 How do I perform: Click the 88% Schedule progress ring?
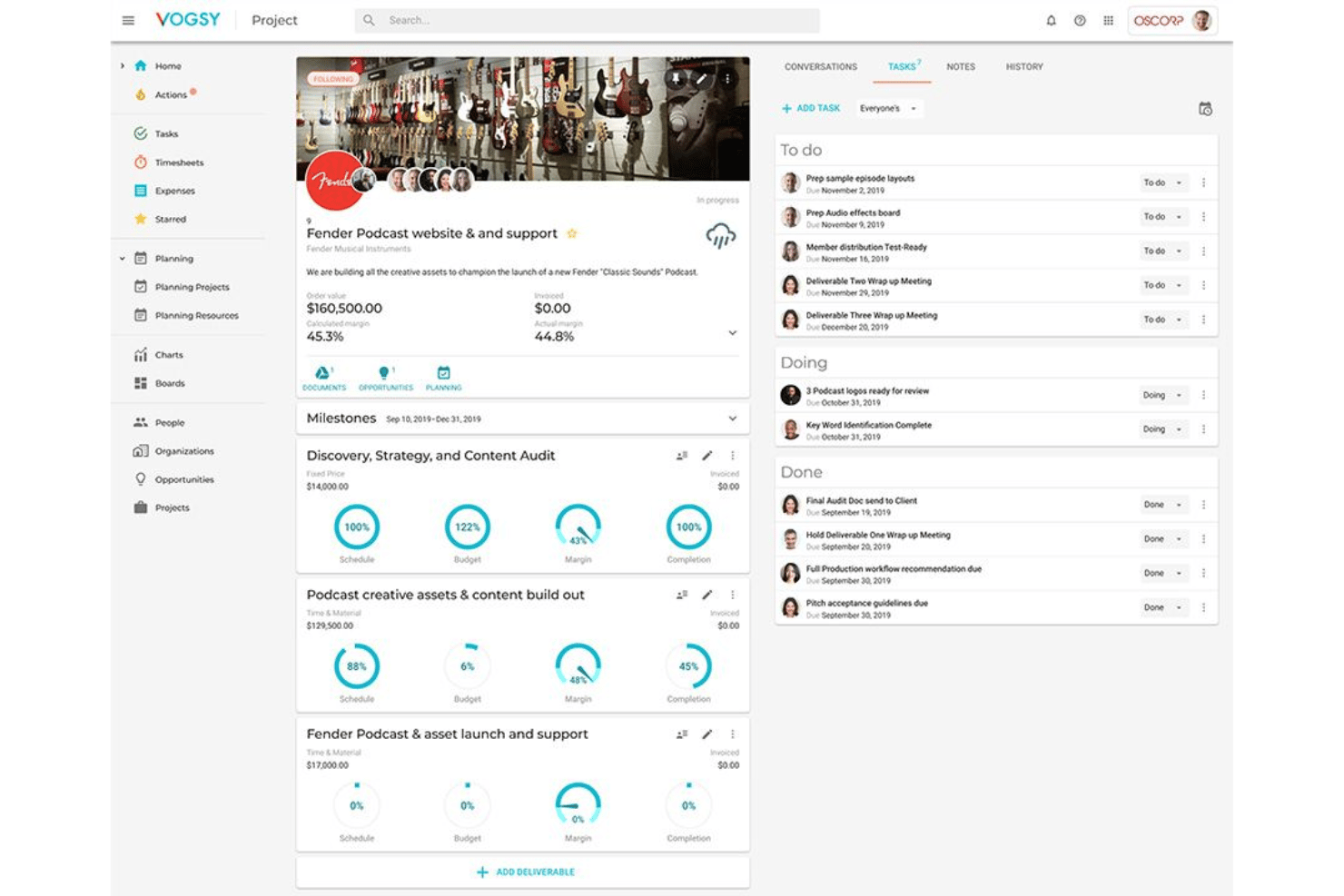coord(357,666)
